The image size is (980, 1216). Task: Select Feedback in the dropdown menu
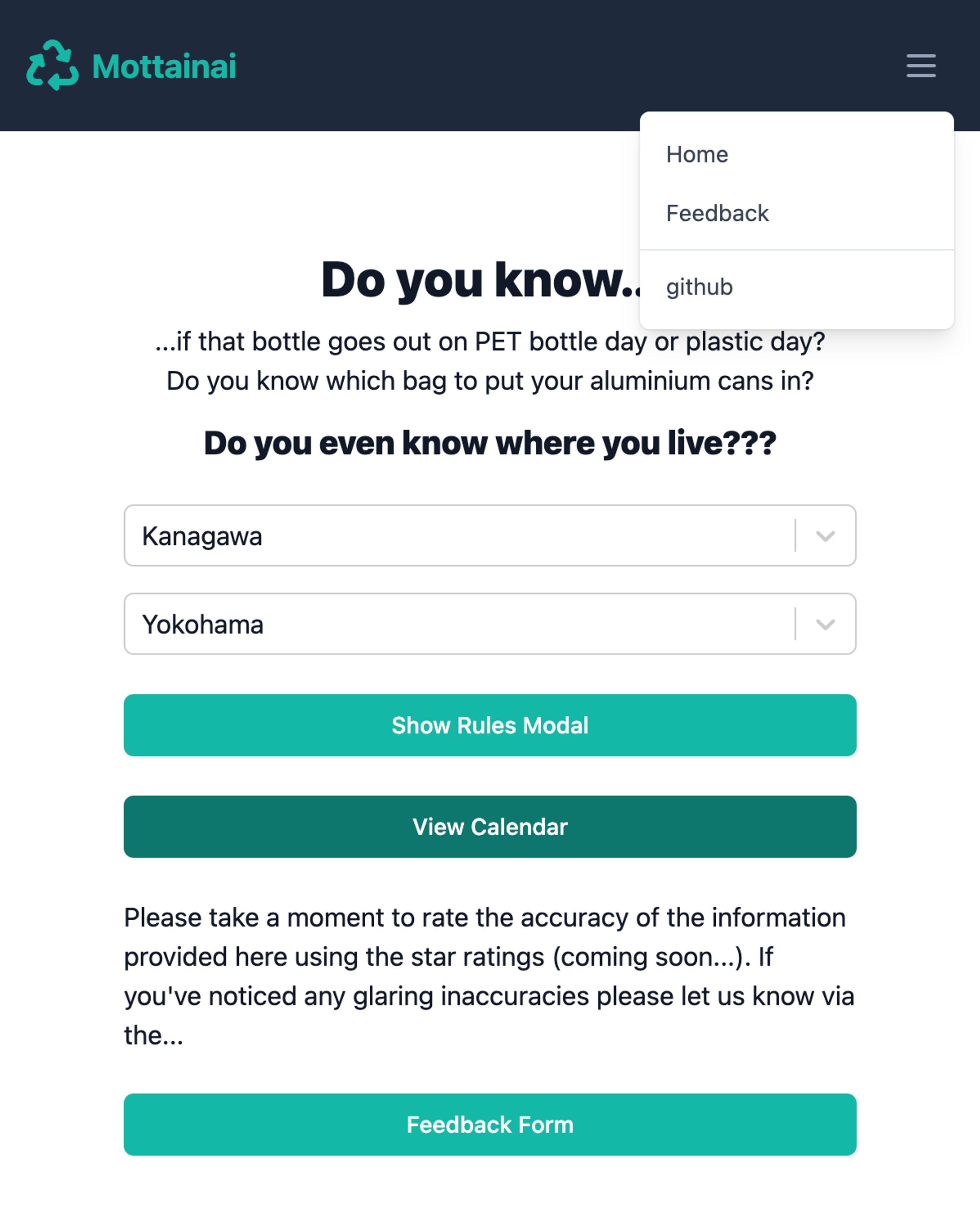717,213
